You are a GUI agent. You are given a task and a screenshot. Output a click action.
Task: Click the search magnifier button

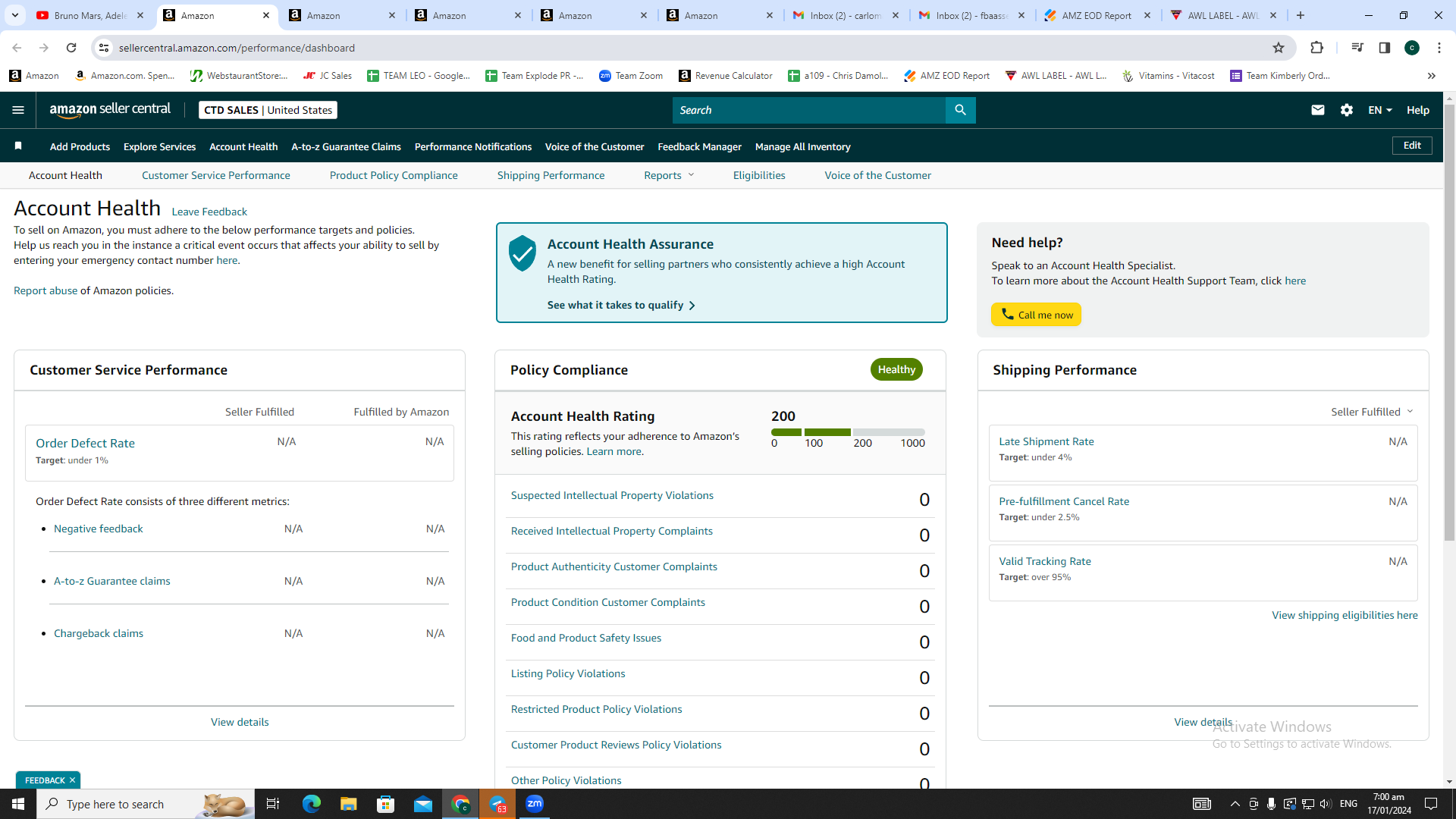click(x=960, y=110)
